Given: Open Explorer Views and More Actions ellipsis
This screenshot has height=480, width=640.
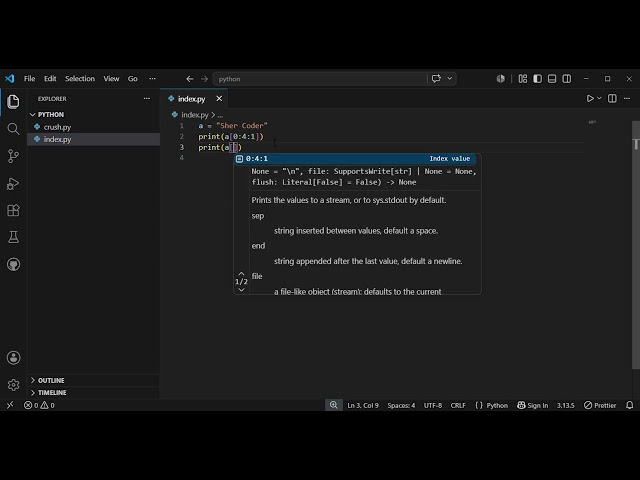Looking at the screenshot, I should [x=147, y=98].
